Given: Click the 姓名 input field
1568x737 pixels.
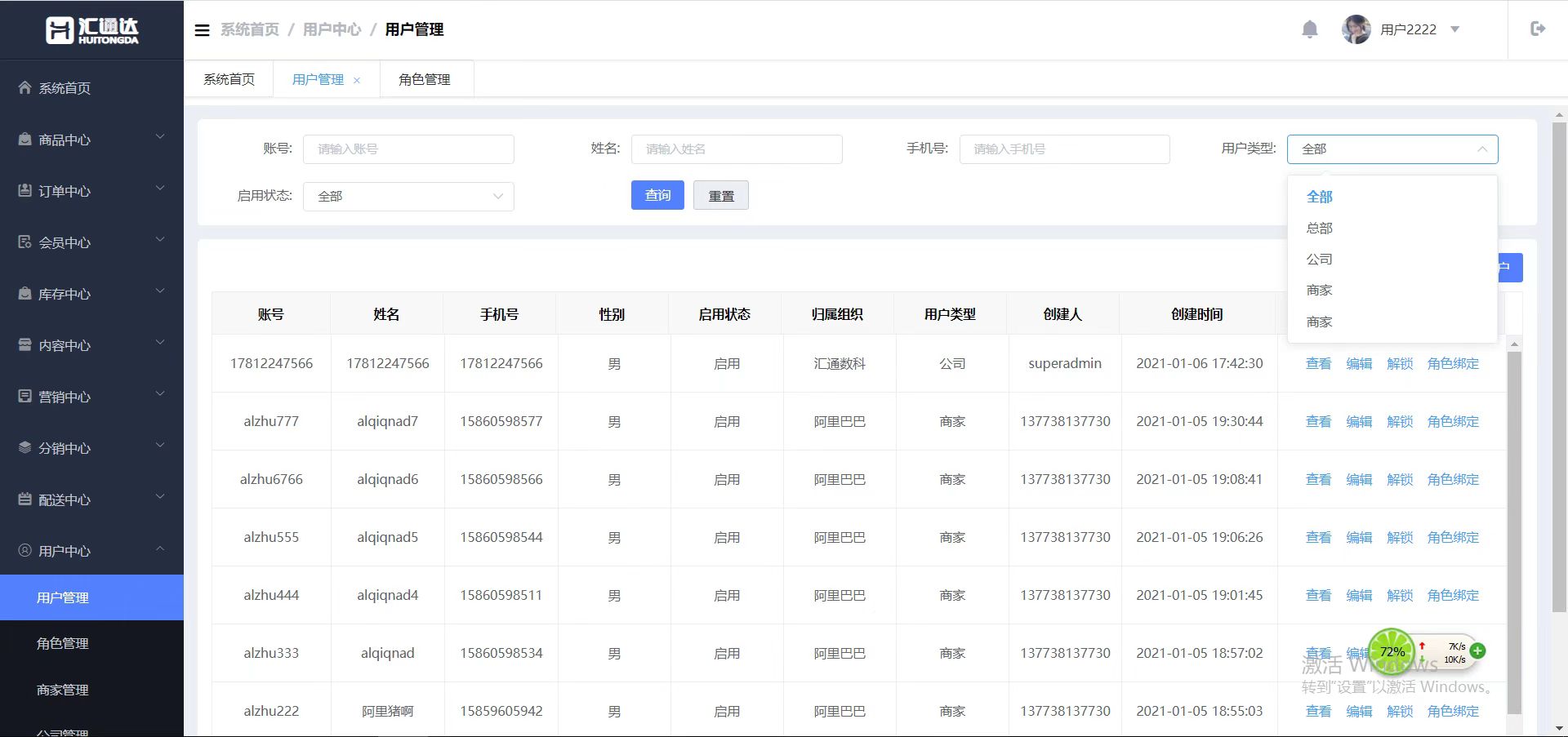Looking at the screenshot, I should click(x=737, y=149).
